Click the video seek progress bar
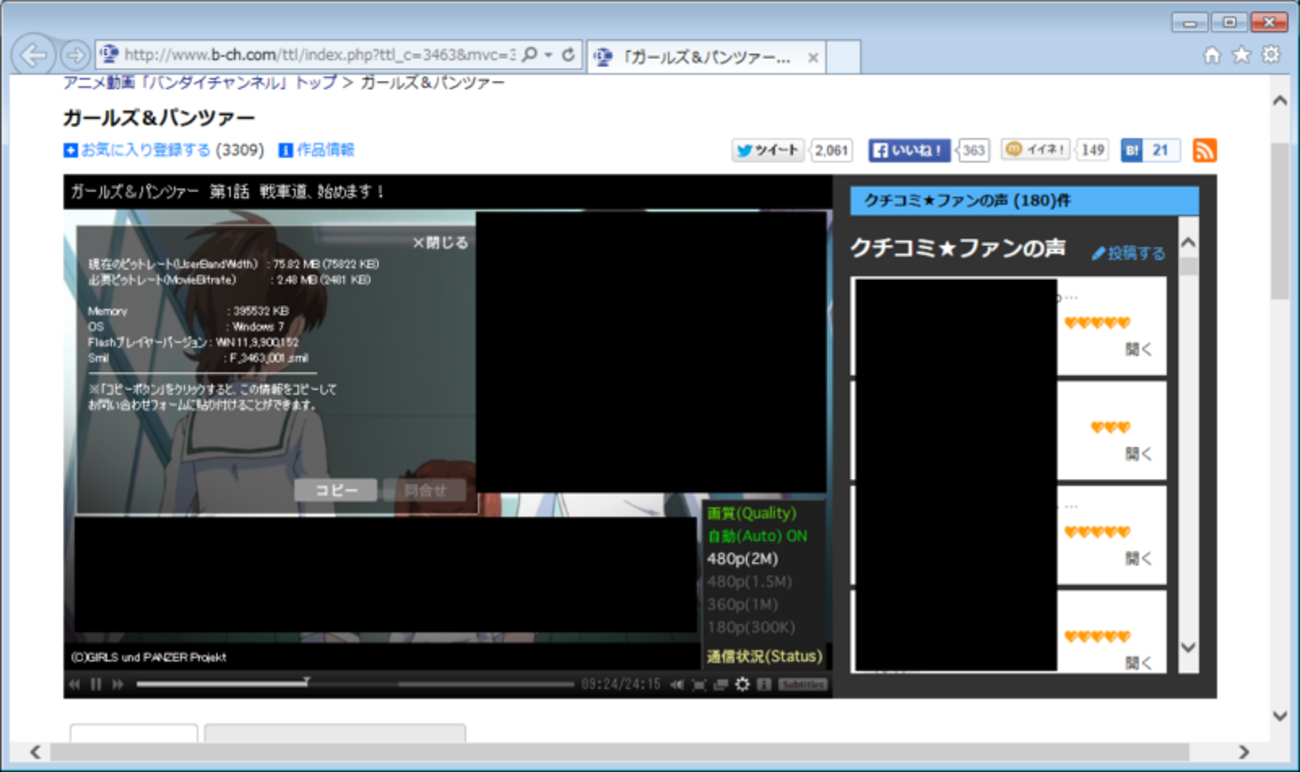 (355, 684)
